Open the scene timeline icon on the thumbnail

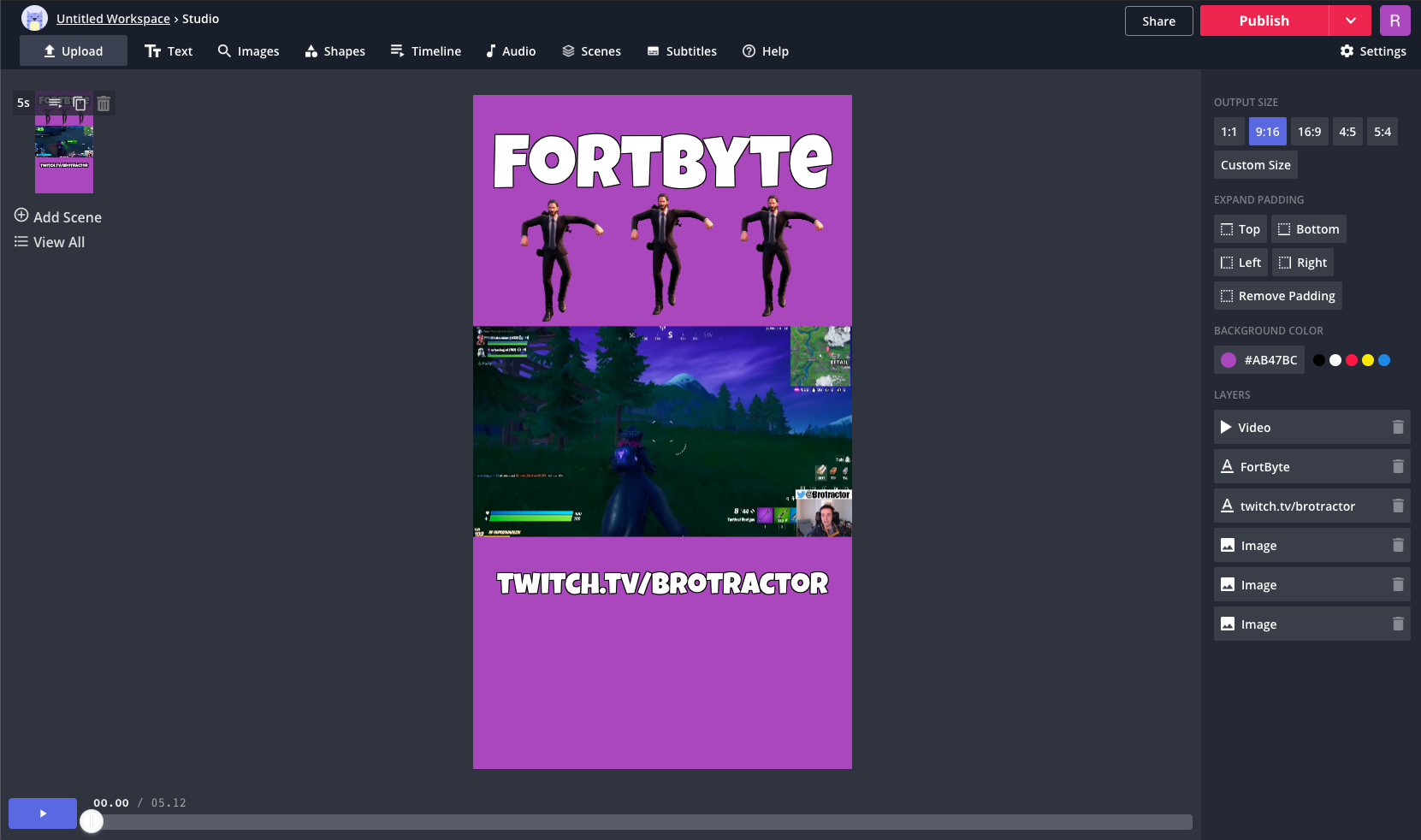tap(55, 103)
